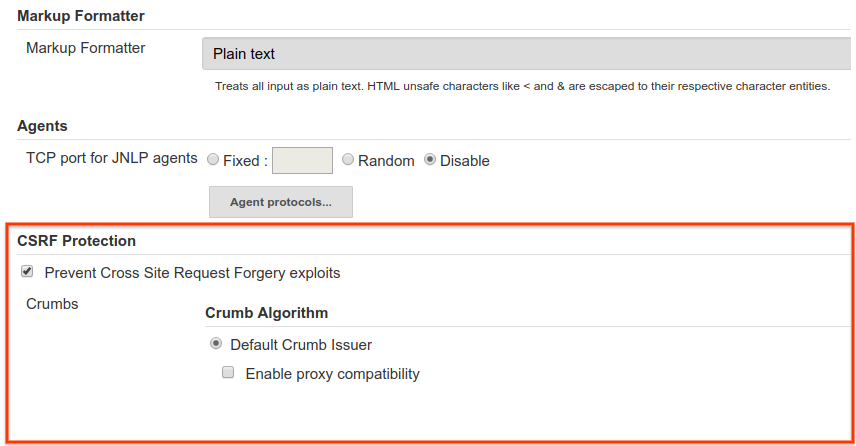Select the Fixed TCP port radio button
The width and height of the screenshot is (856, 446).
click(213, 160)
